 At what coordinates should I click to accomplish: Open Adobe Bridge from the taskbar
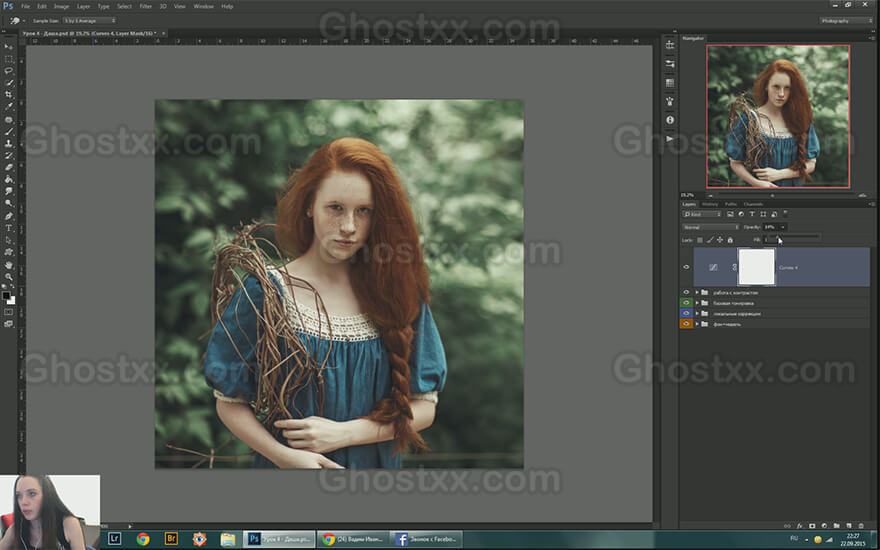click(171, 539)
